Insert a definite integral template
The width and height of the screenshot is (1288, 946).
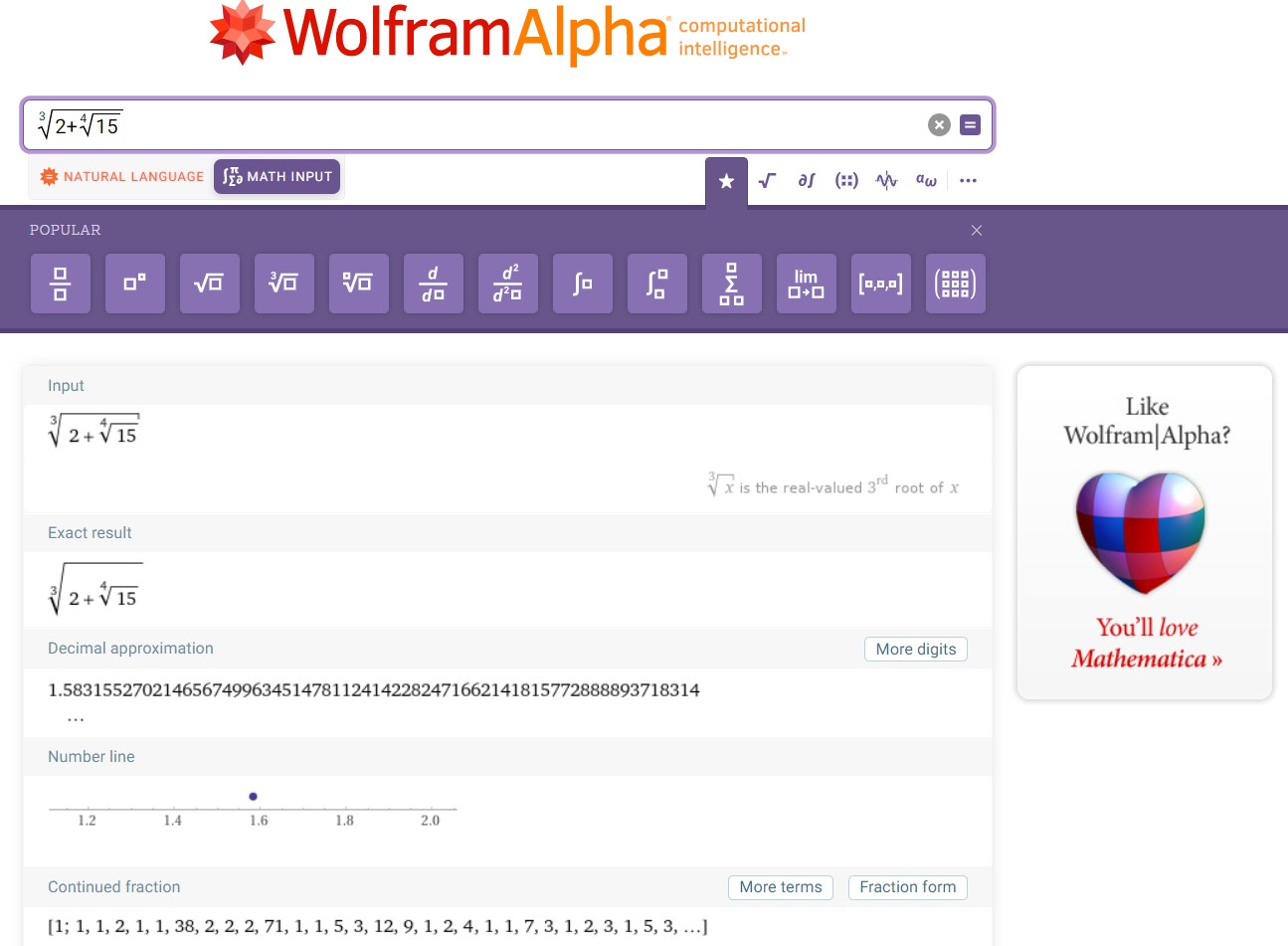(657, 284)
